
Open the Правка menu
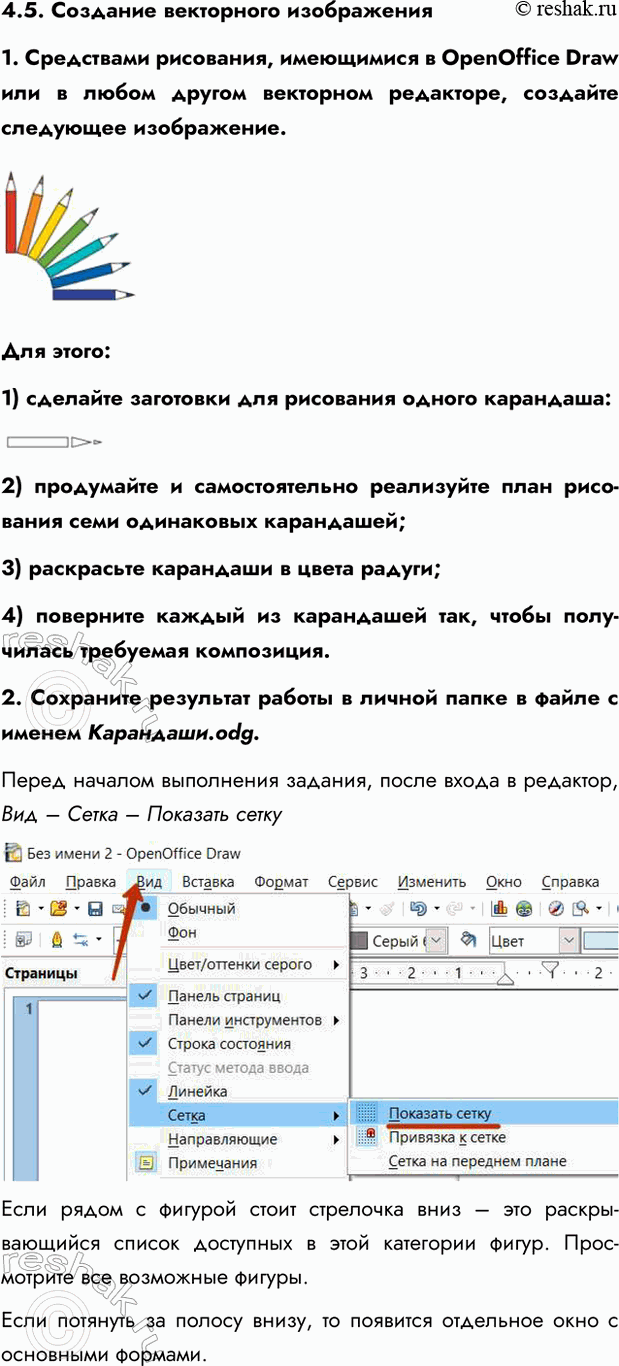pyautogui.click(x=90, y=882)
